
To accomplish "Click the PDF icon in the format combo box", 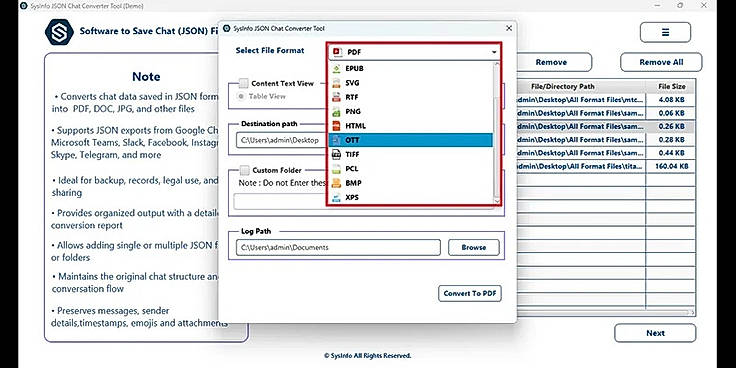I will tap(336, 52).
